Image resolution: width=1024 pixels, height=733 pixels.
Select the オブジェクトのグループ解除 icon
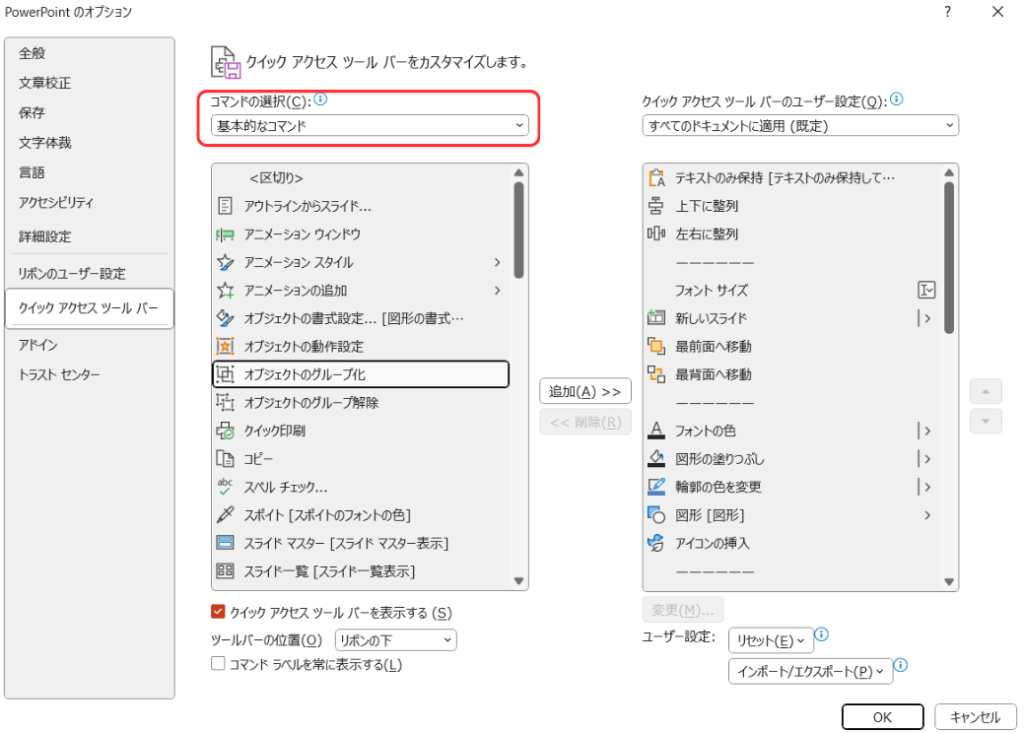(x=225, y=402)
